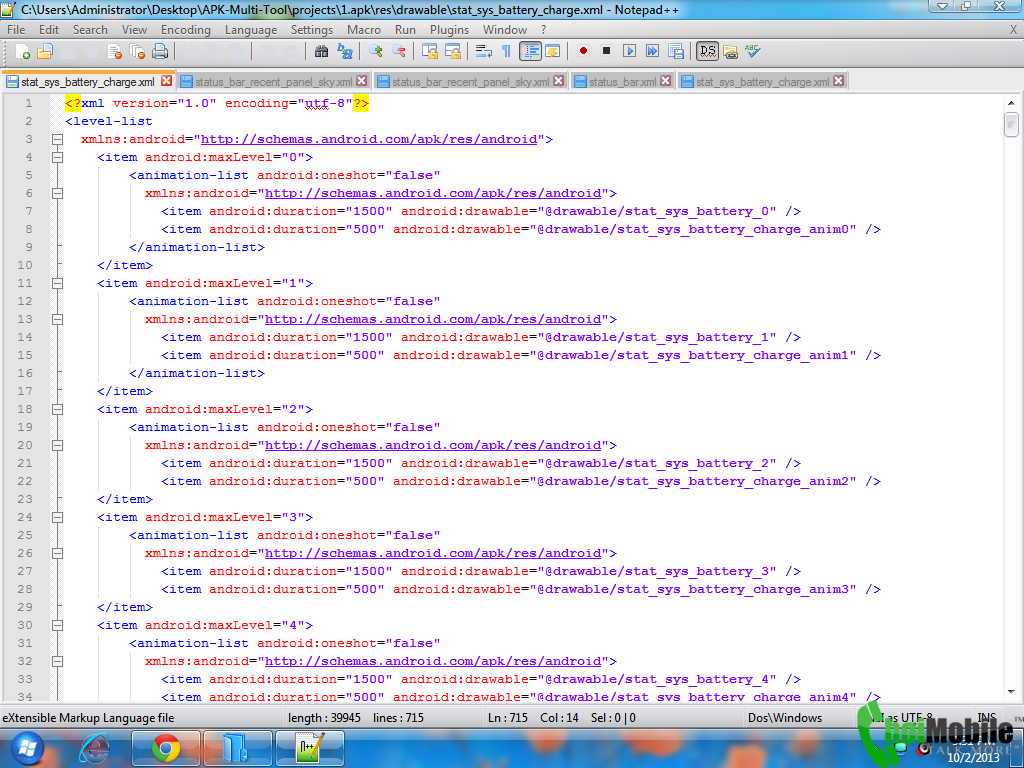Collapse the maxLevel="2" item on line 18

57,409
